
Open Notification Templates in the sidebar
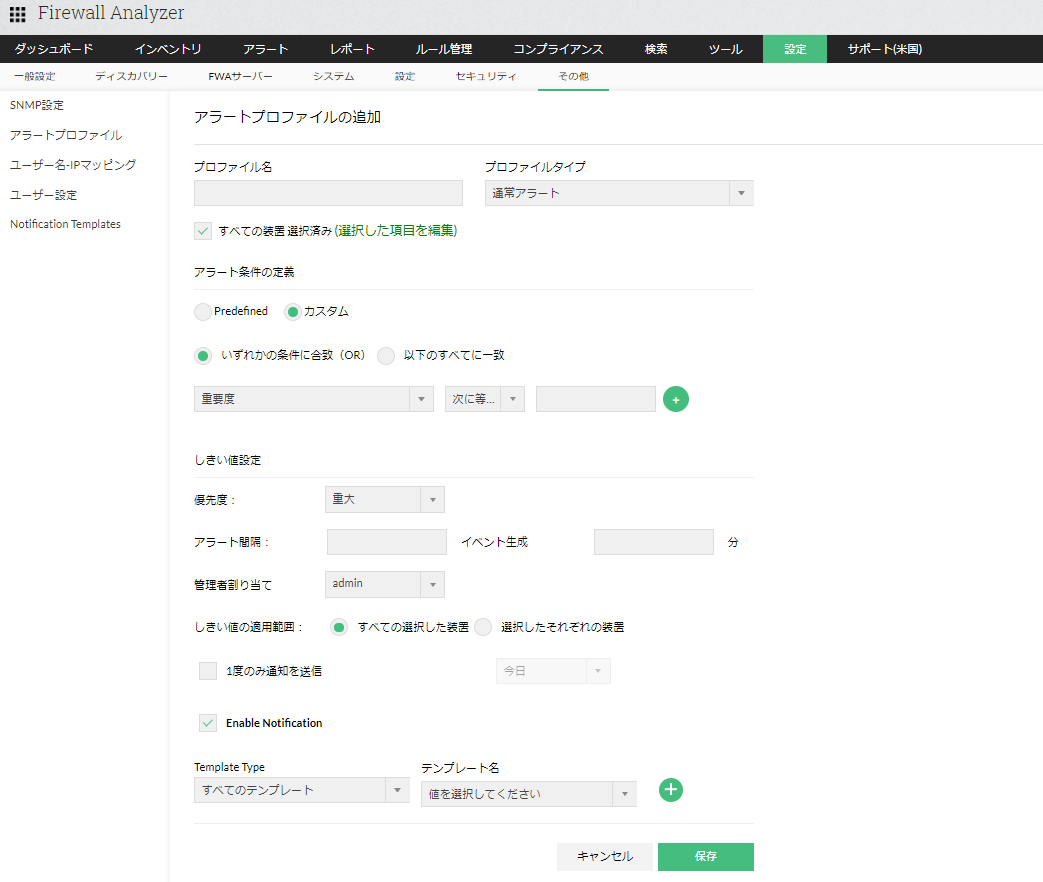[65, 224]
